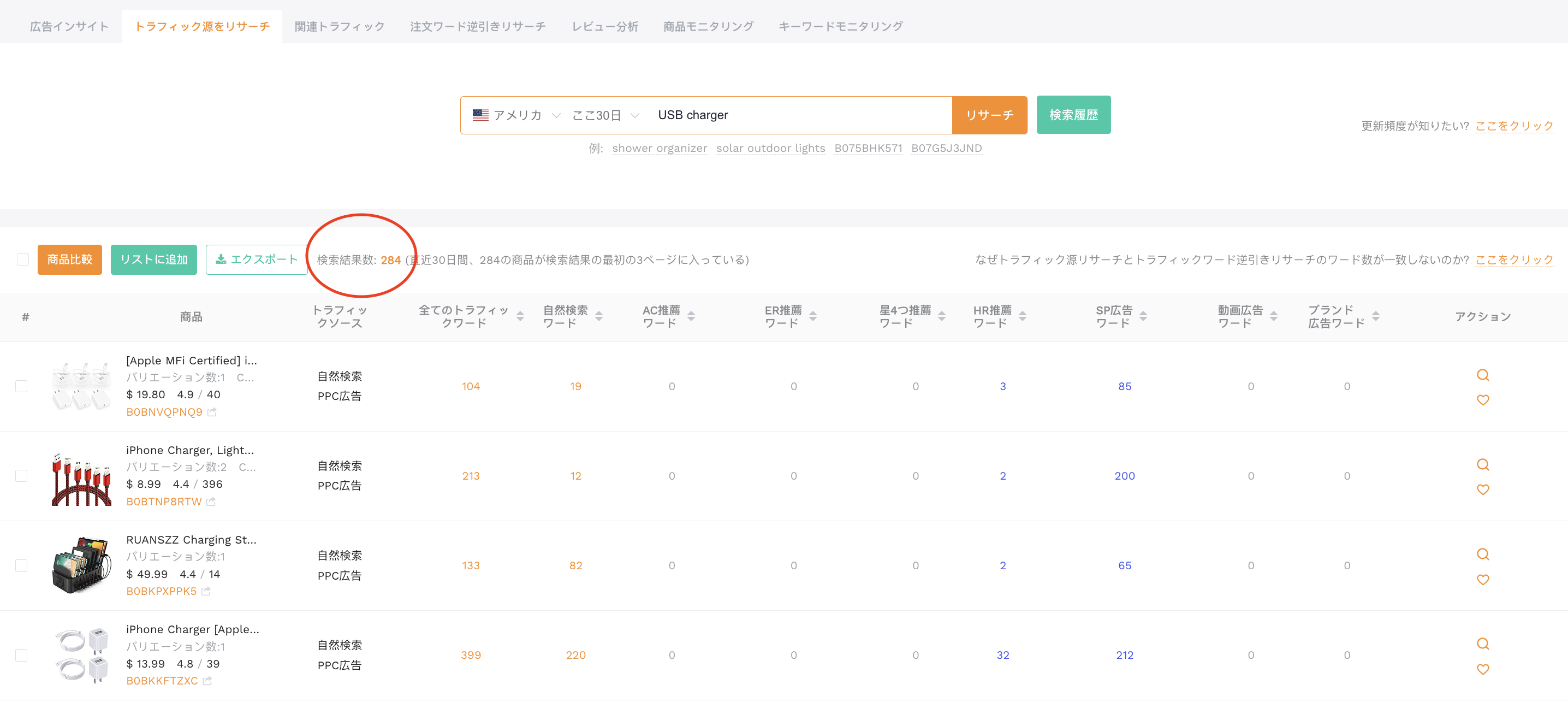The width and height of the screenshot is (1568, 708).
Task: Open thumbnail of RUANSZZ charging station
Action: (x=81, y=565)
